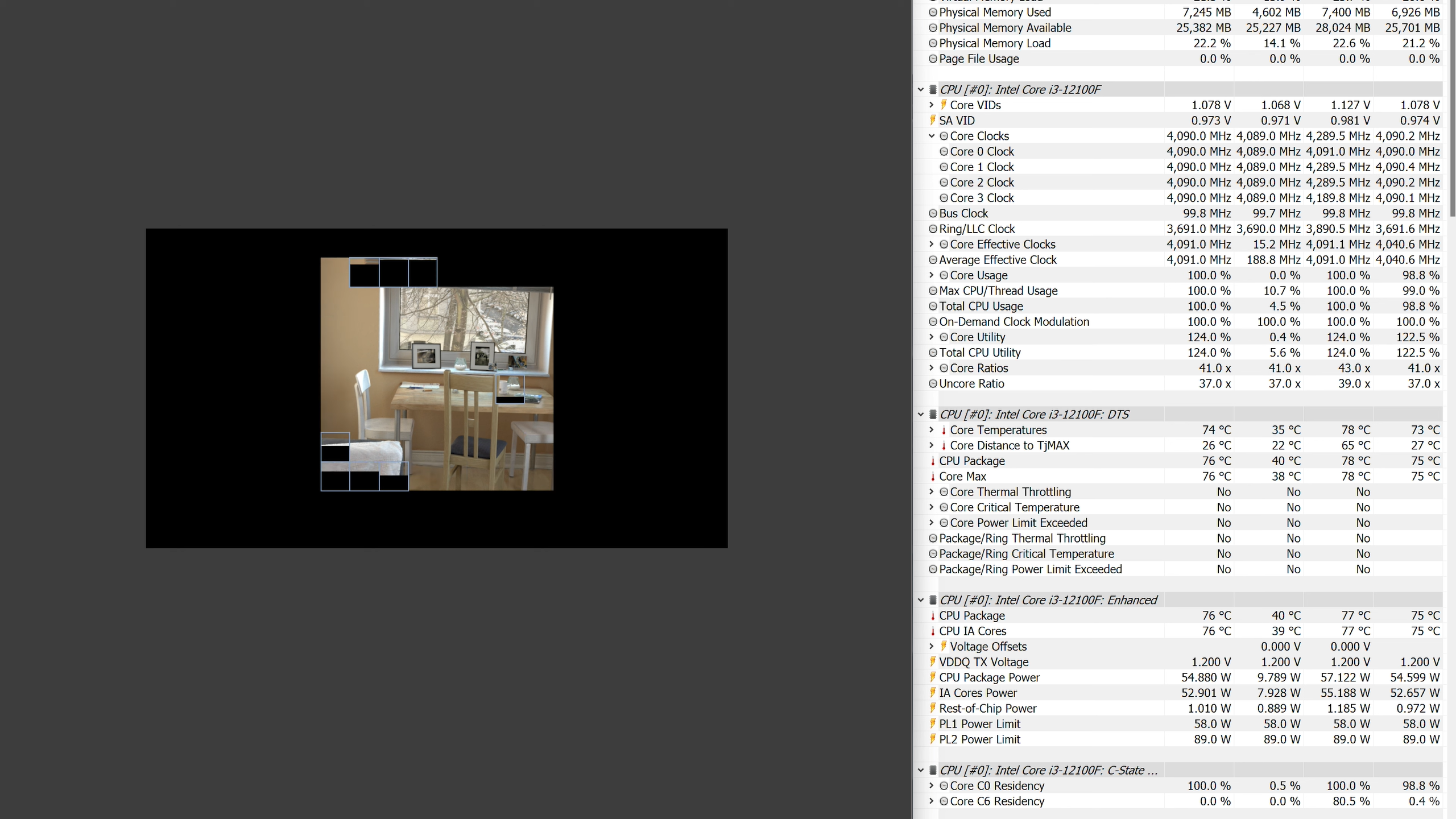Click the Rest-of-Chip Power bolt icon

tap(933, 708)
